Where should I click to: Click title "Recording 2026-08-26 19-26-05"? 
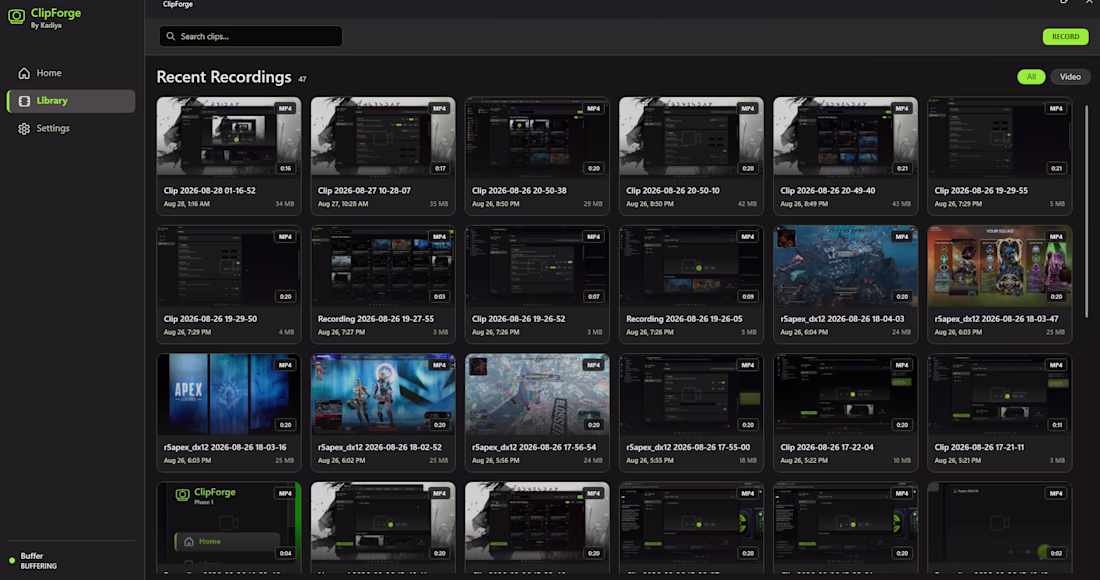point(684,319)
